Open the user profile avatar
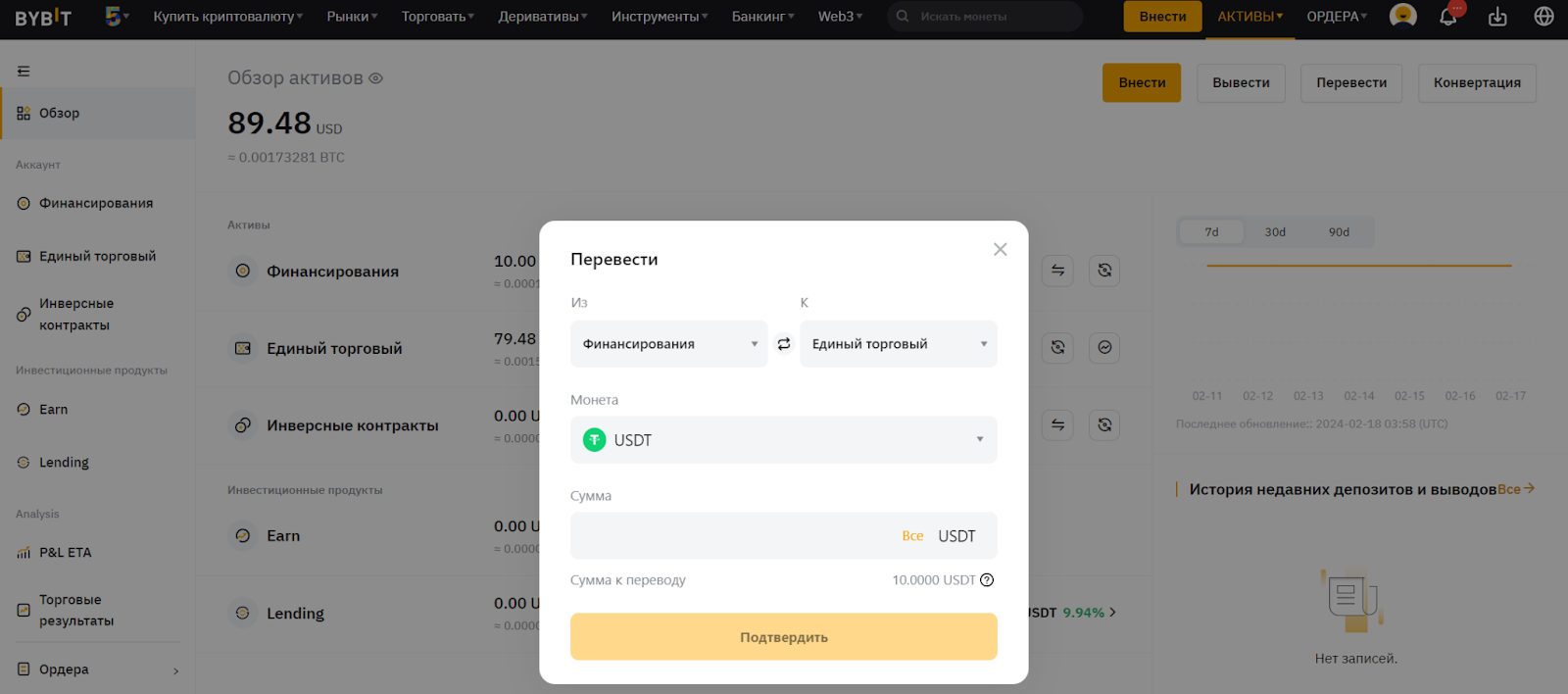The width and height of the screenshot is (1568, 694). point(1403,17)
